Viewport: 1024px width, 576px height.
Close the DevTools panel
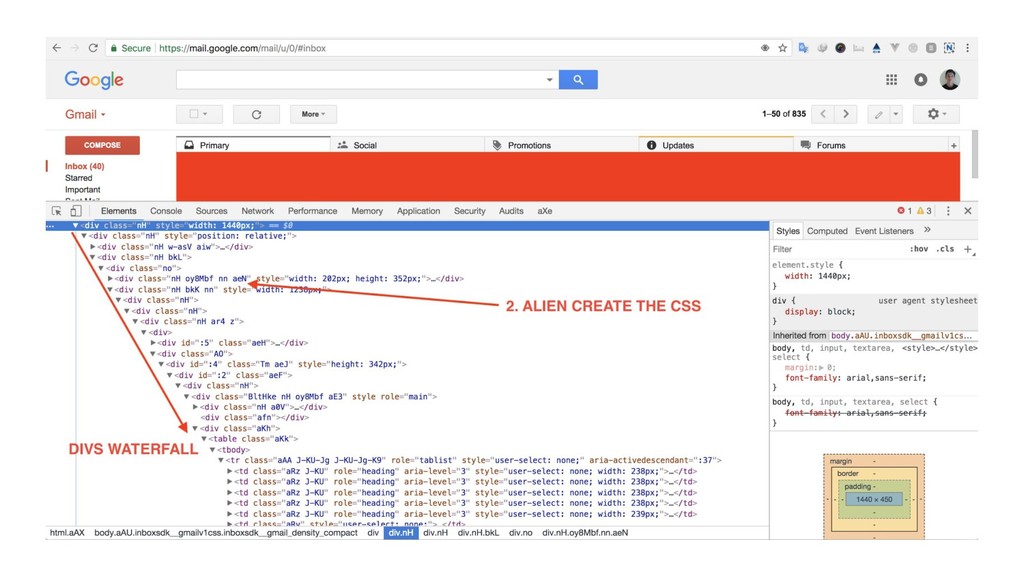tap(968, 211)
